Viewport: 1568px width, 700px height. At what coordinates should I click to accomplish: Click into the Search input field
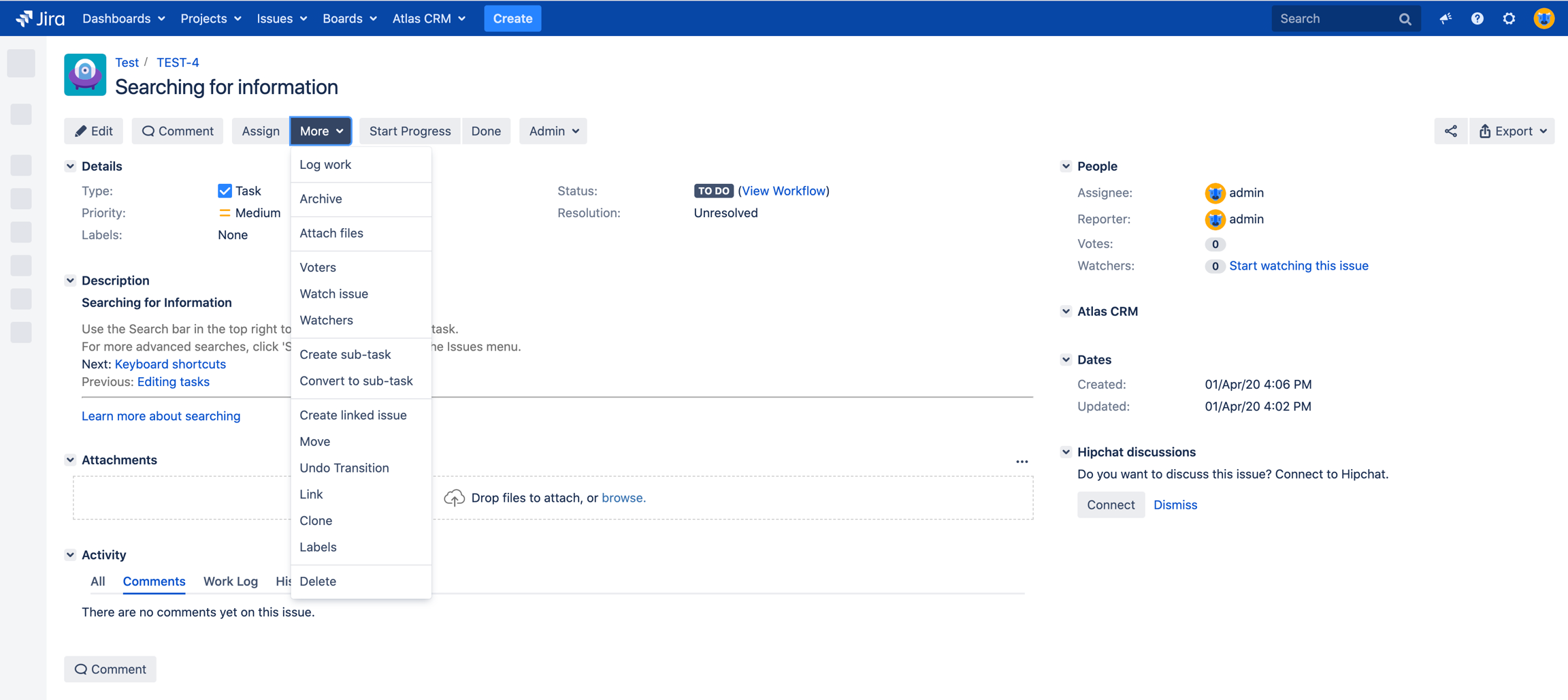pyautogui.click(x=1334, y=19)
